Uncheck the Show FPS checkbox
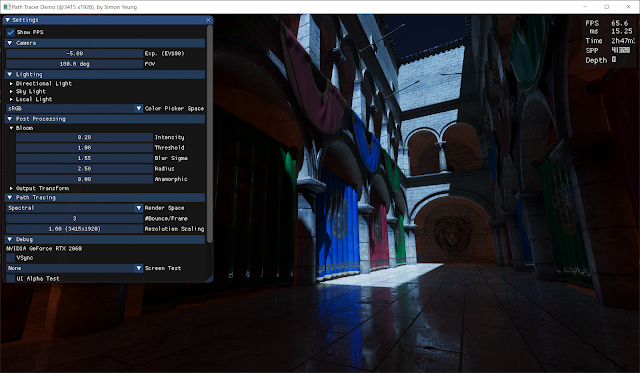This screenshot has width=640, height=373. click(x=11, y=32)
